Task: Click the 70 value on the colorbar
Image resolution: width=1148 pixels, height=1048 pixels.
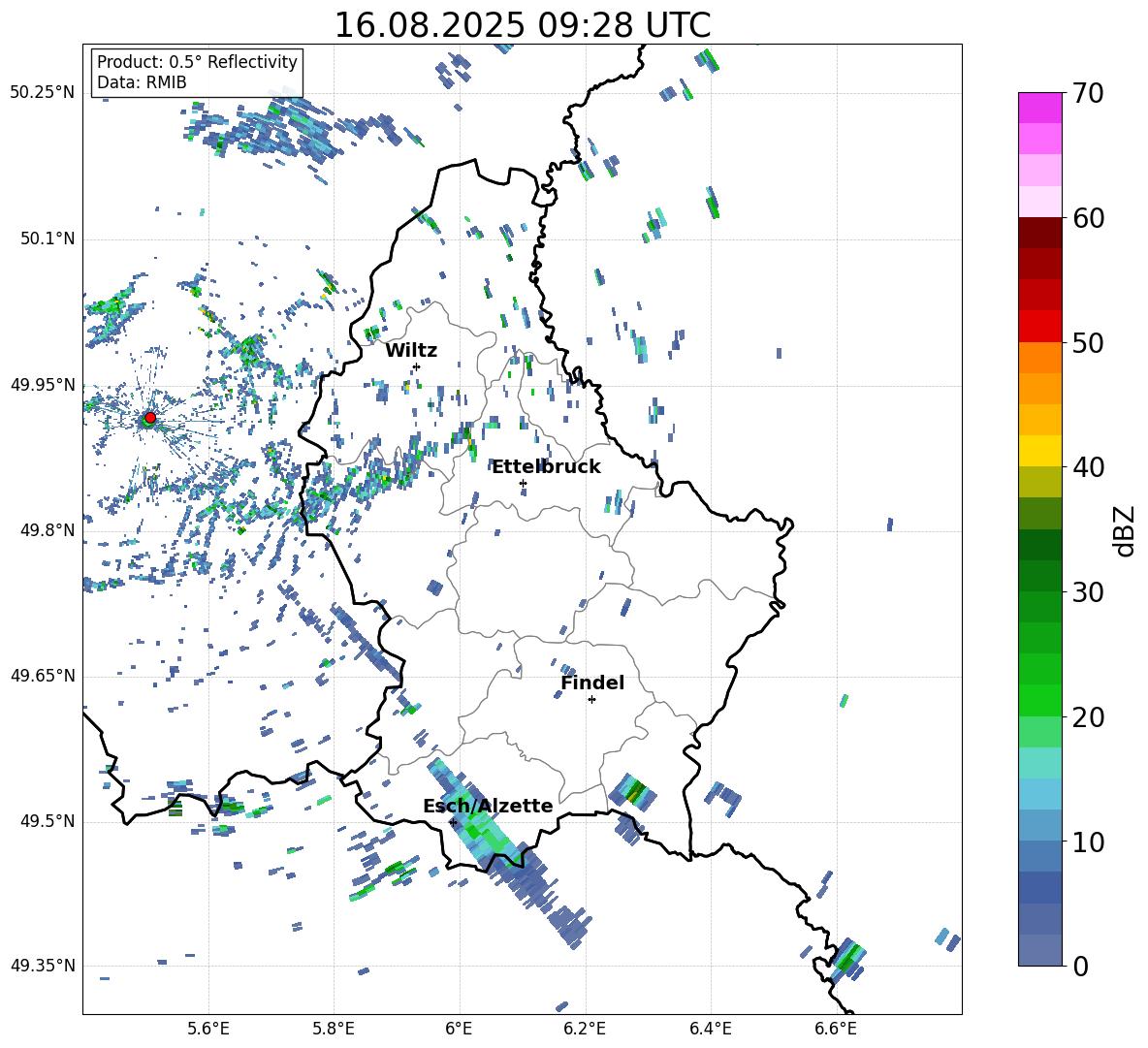Action: 1088,93
